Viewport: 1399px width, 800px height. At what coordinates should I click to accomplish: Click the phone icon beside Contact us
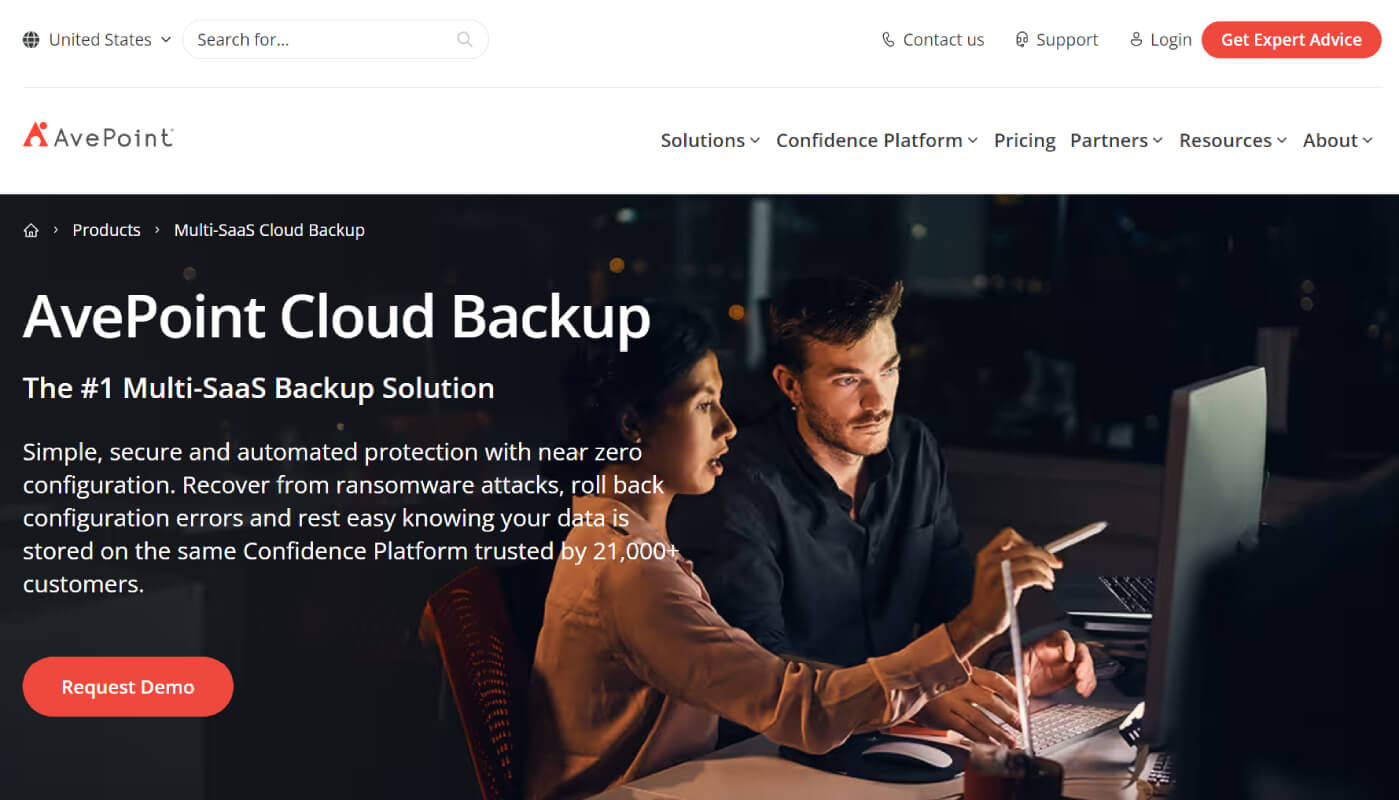[x=888, y=40]
